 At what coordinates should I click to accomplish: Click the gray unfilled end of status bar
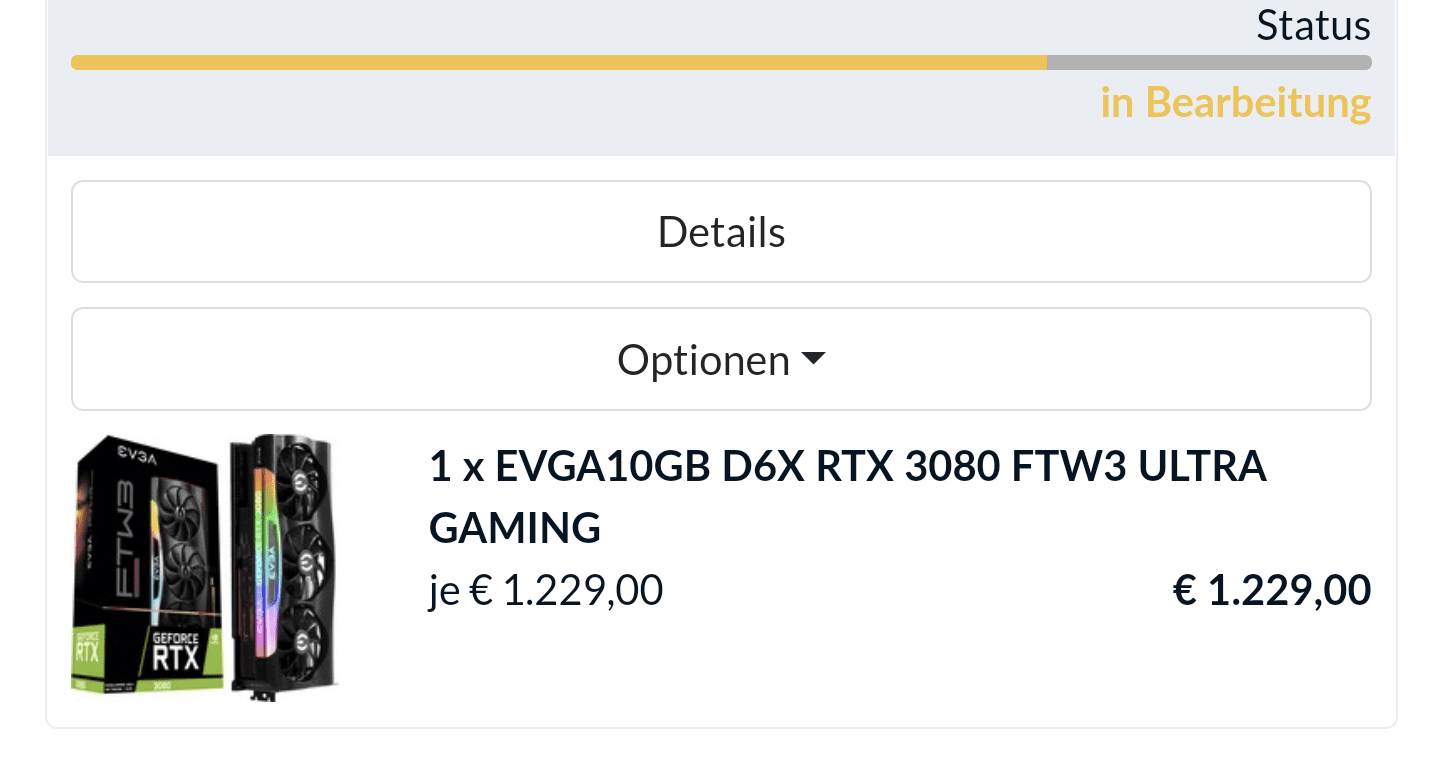(1208, 63)
